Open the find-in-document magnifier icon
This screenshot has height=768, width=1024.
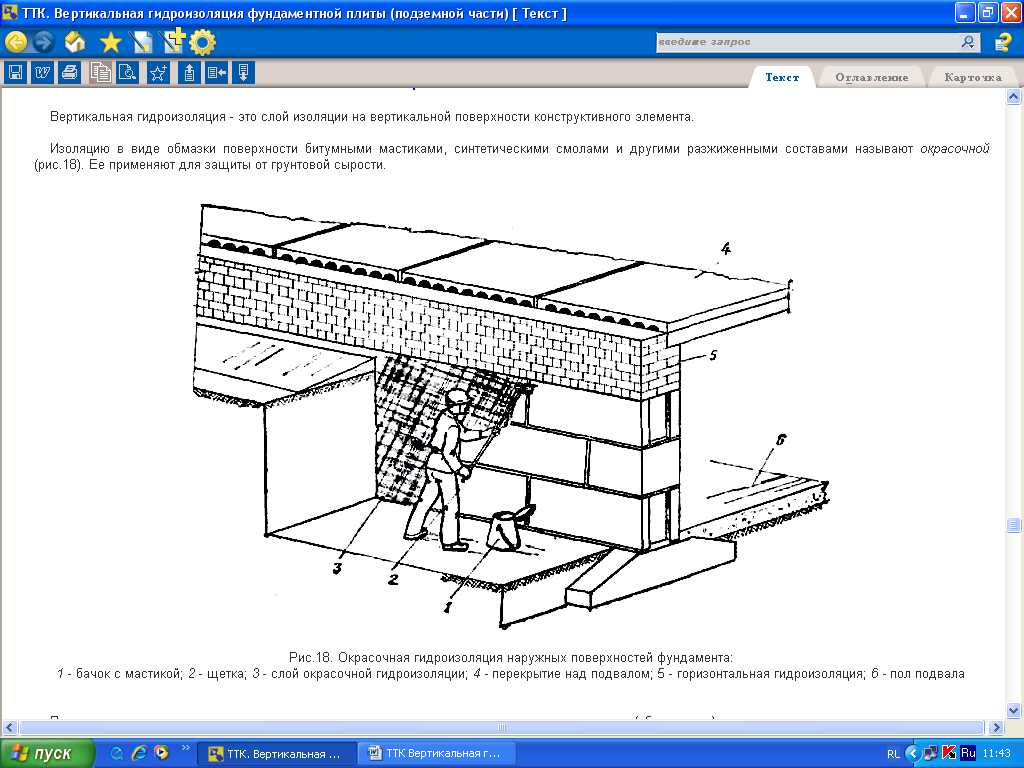(127, 72)
